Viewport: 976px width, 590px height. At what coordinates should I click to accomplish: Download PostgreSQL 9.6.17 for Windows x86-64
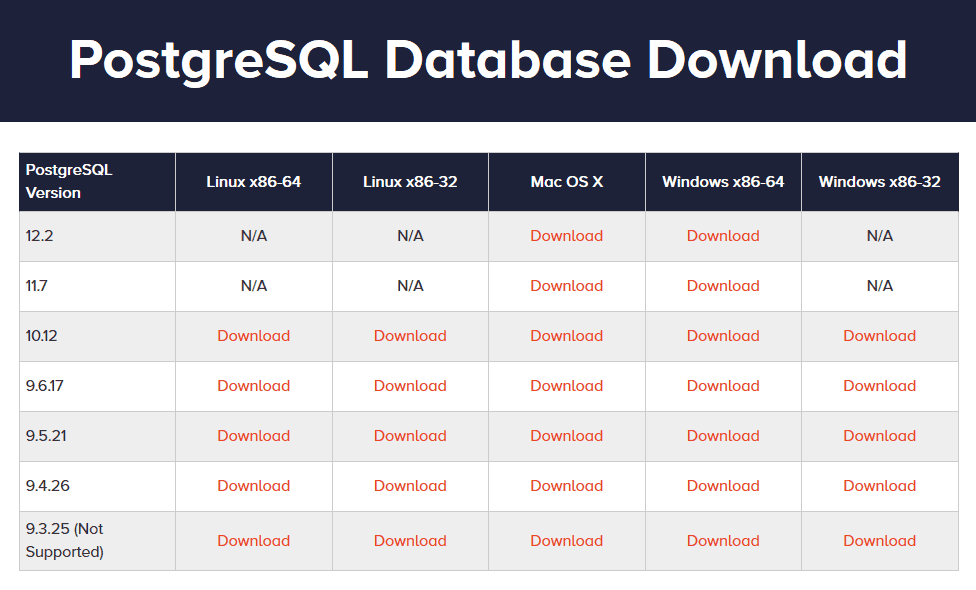click(722, 386)
